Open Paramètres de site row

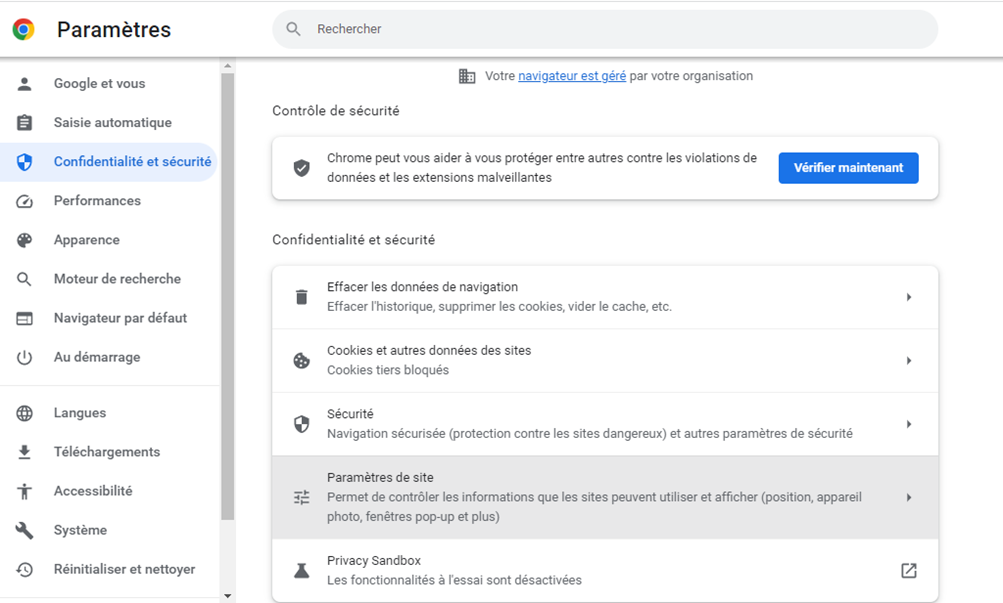coord(604,497)
